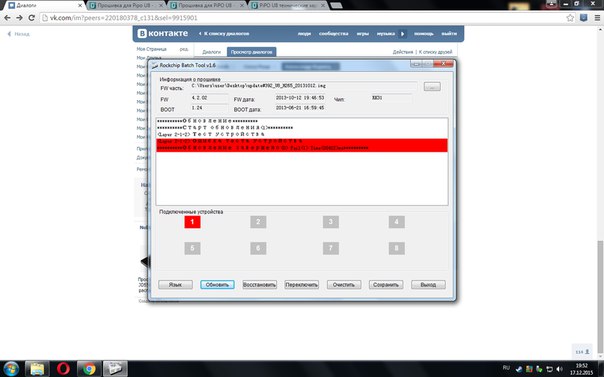Open Opera browser from the taskbar
Viewport: 604px width, 377px height.
coord(63,369)
